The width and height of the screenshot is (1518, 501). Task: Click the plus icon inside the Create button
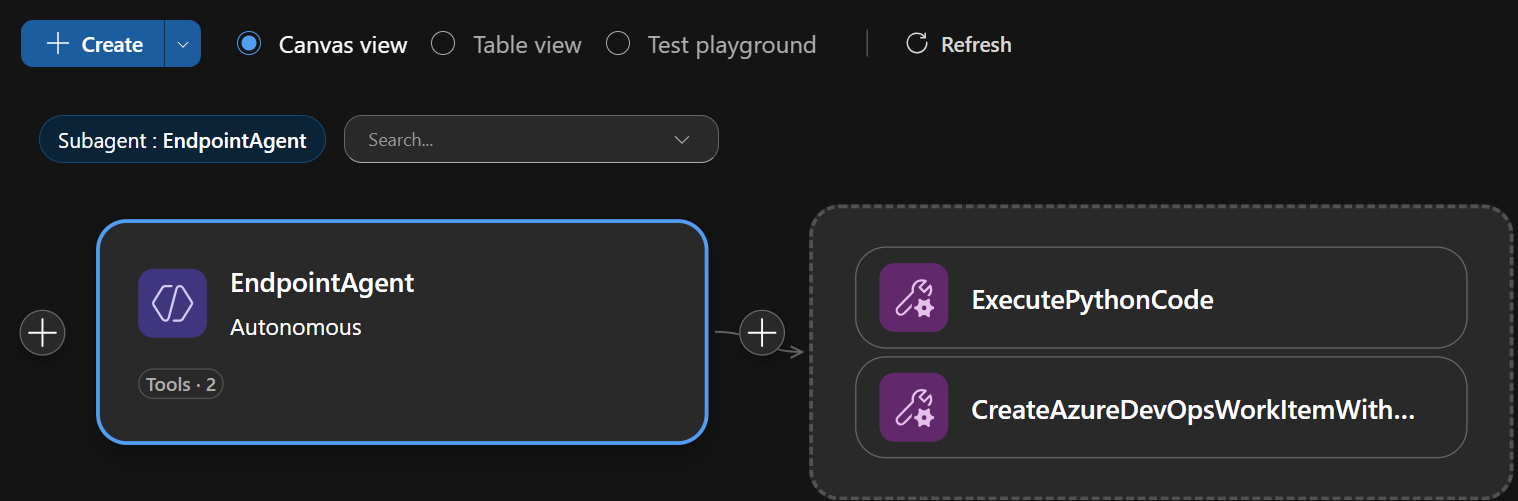[x=58, y=44]
